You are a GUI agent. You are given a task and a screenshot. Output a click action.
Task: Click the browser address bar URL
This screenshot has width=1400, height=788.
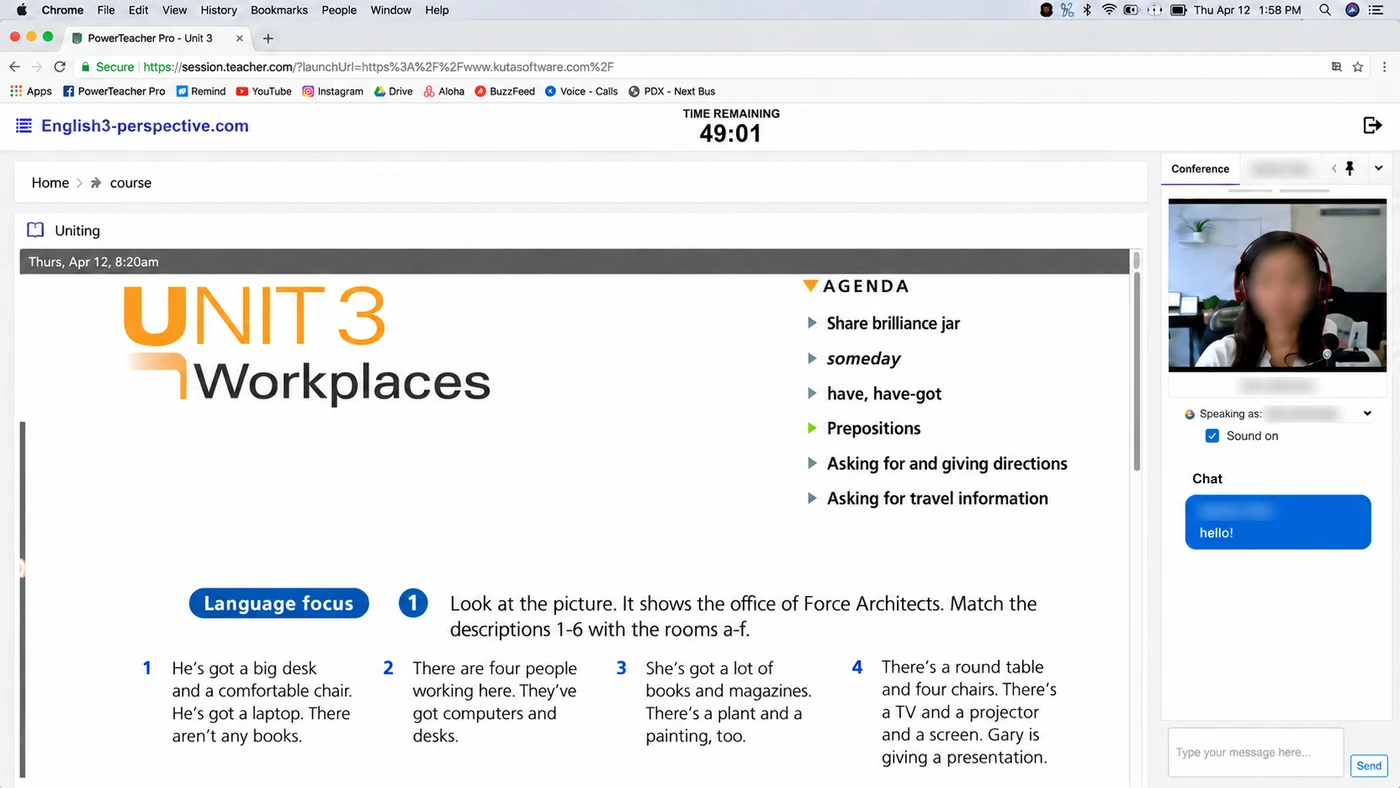378,67
